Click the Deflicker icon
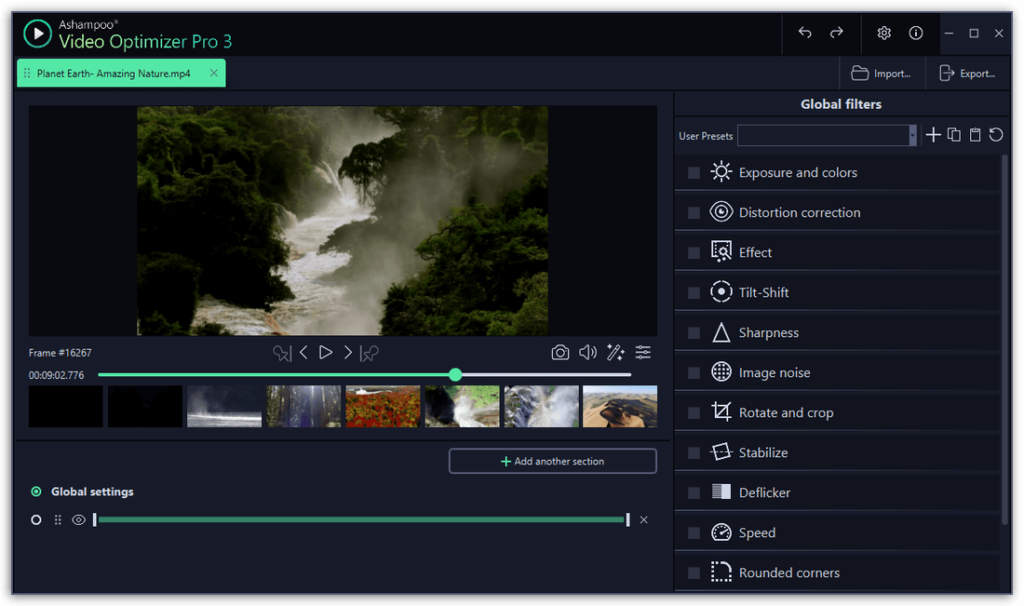The height and width of the screenshot is (606, 1024). coord(721,491)
